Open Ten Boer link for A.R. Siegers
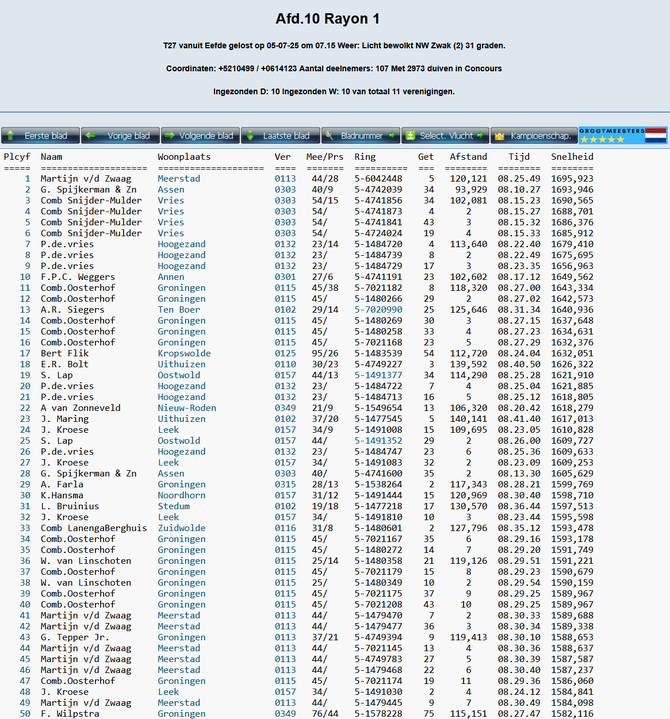 point(179,310)
